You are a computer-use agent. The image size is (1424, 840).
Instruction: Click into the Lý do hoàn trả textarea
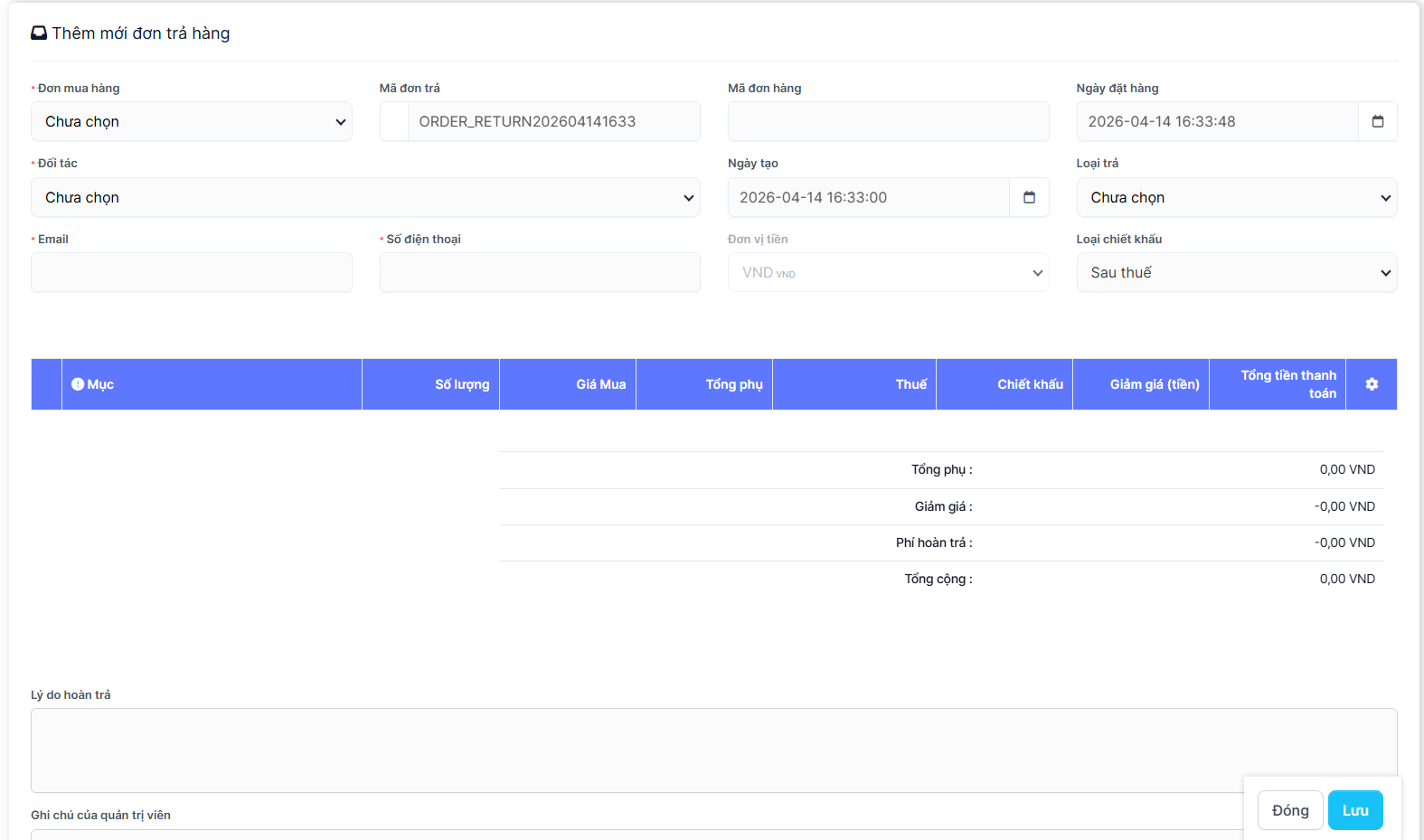pyautogui.click(x=633, y=750)
